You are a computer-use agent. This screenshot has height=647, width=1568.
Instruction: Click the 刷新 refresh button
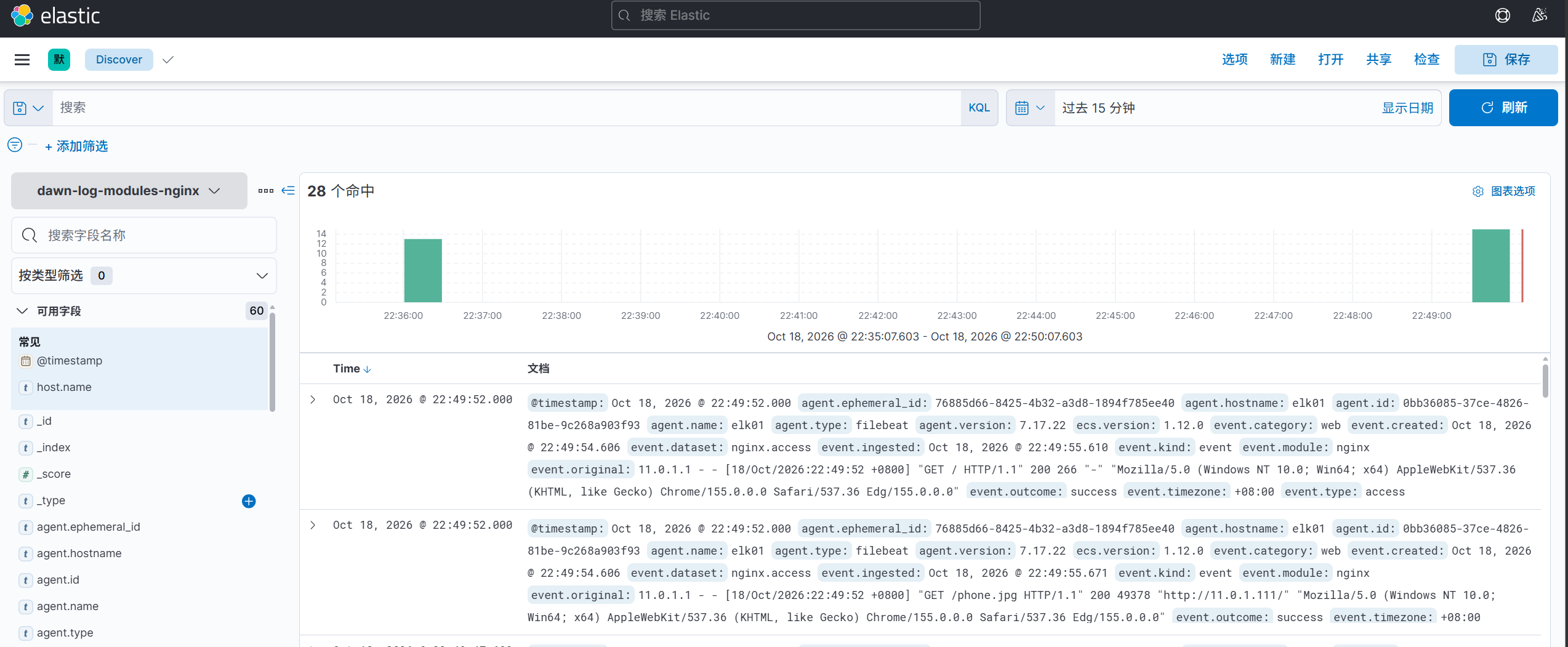[x=1503, y=108]
